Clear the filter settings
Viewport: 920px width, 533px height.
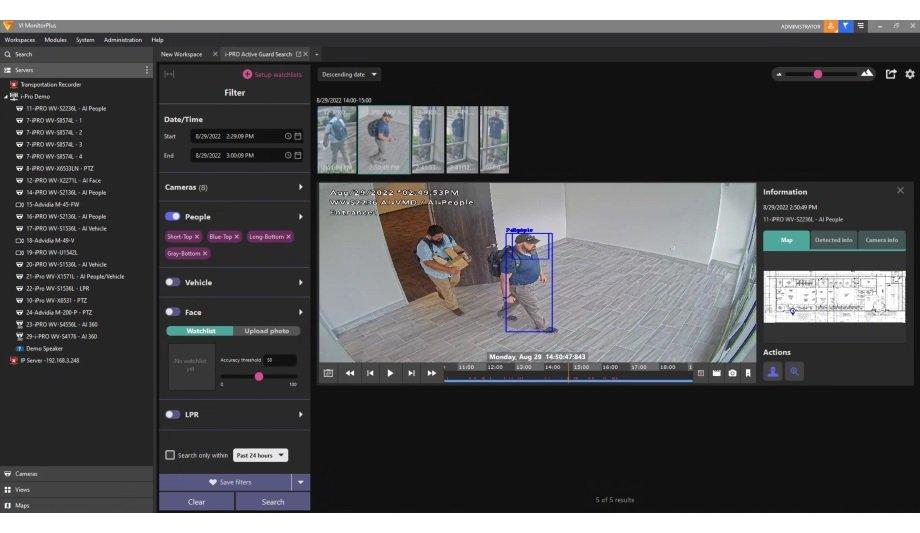click(196, 502)
